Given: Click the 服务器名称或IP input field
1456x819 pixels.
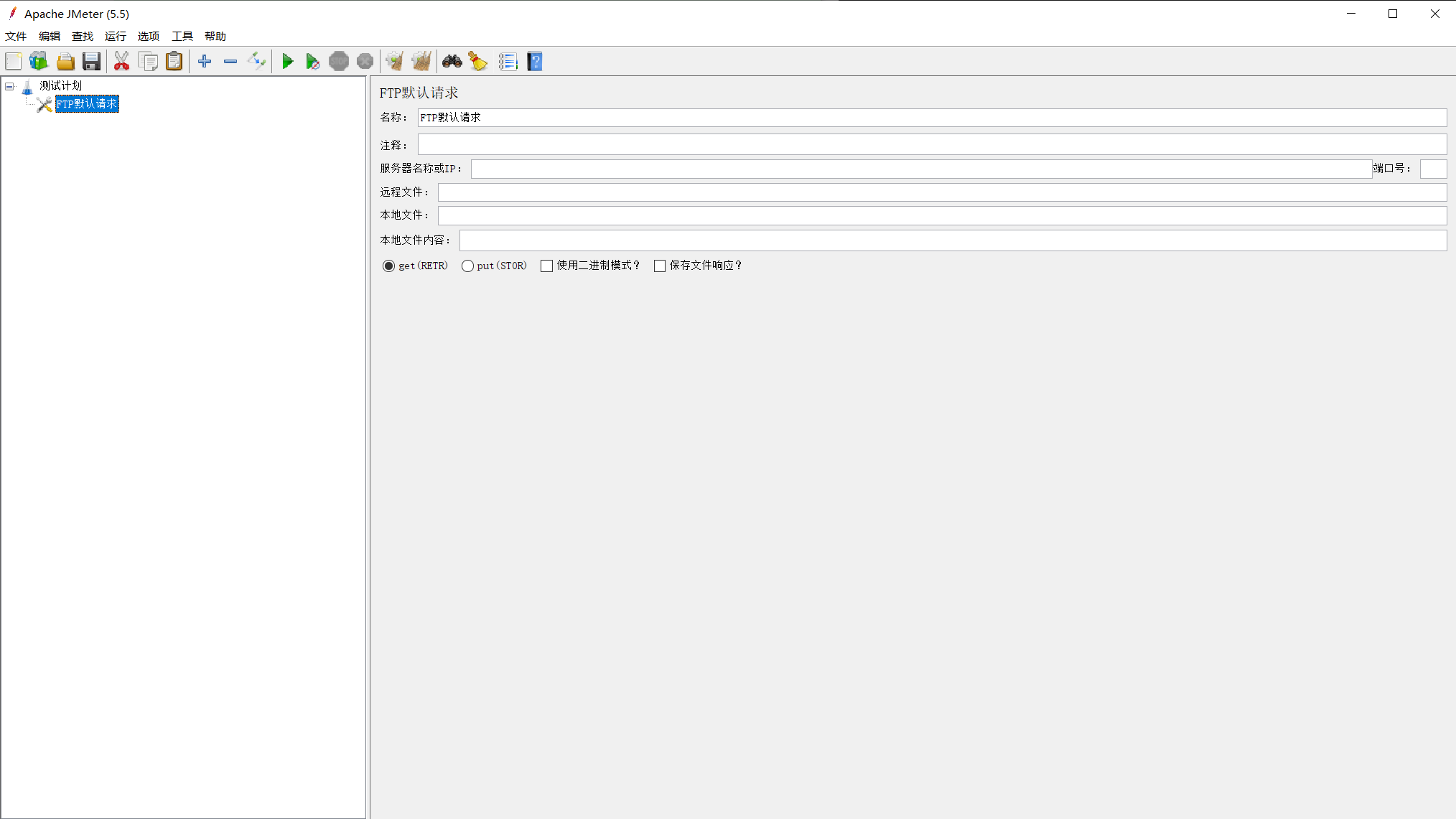Looking at the screenshot, I should coord(921,169).
